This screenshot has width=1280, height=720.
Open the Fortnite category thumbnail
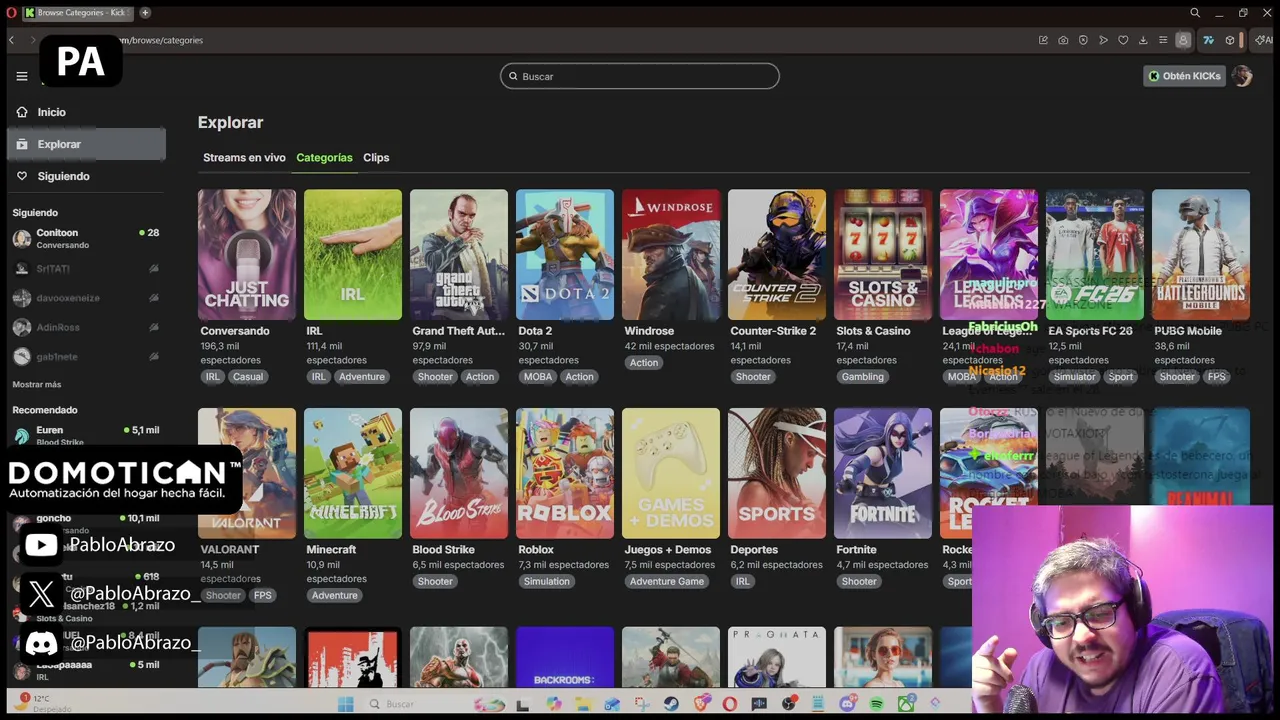pyautogui.click(x=883, y=473)
